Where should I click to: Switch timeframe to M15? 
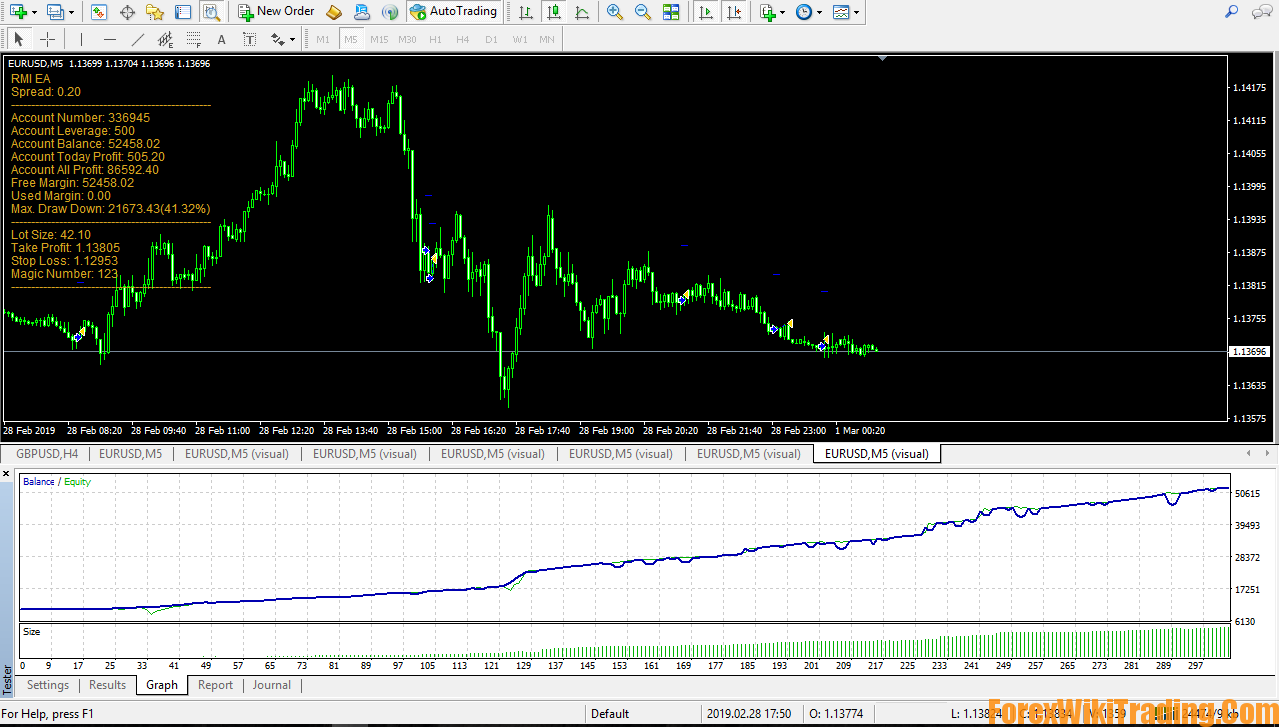tap(379, 39)
